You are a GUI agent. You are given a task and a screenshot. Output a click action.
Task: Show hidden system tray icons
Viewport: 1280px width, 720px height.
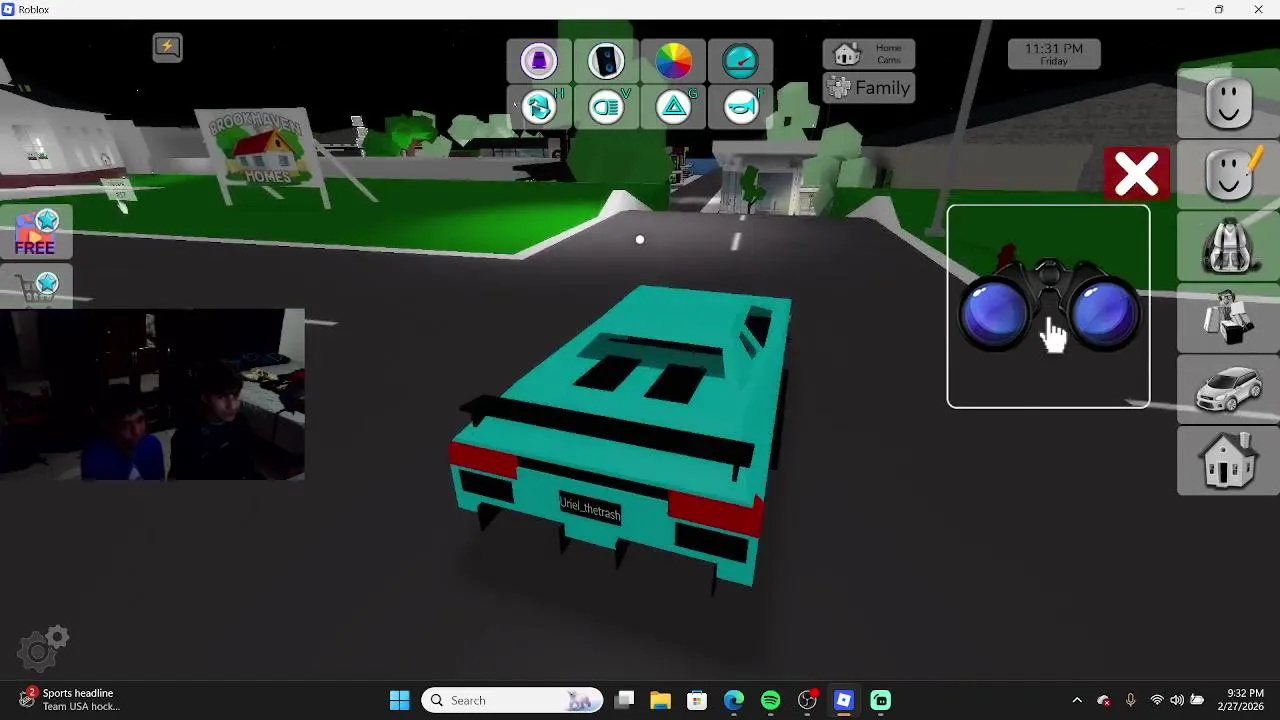[x=1077, y=700]
